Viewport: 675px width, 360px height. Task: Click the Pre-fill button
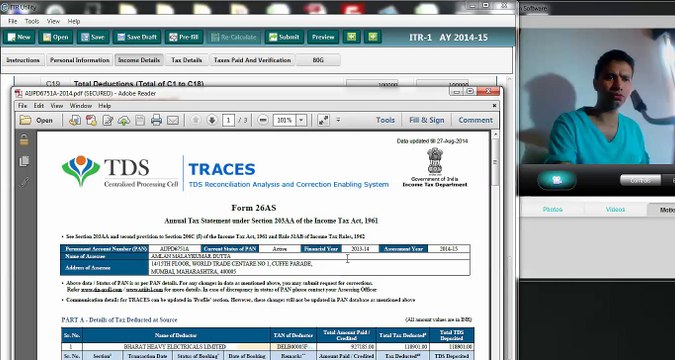point(184,37)
